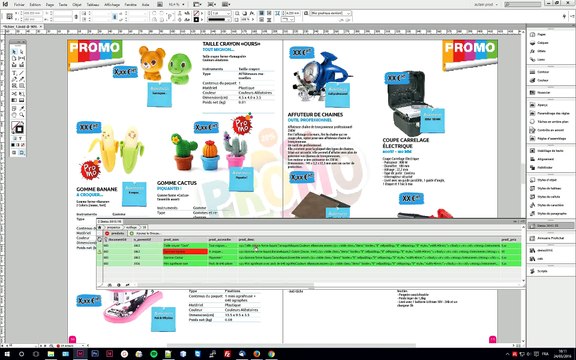Open the Calques panel
The height and width of the screenshot is (360, 576).
(543, 43)
